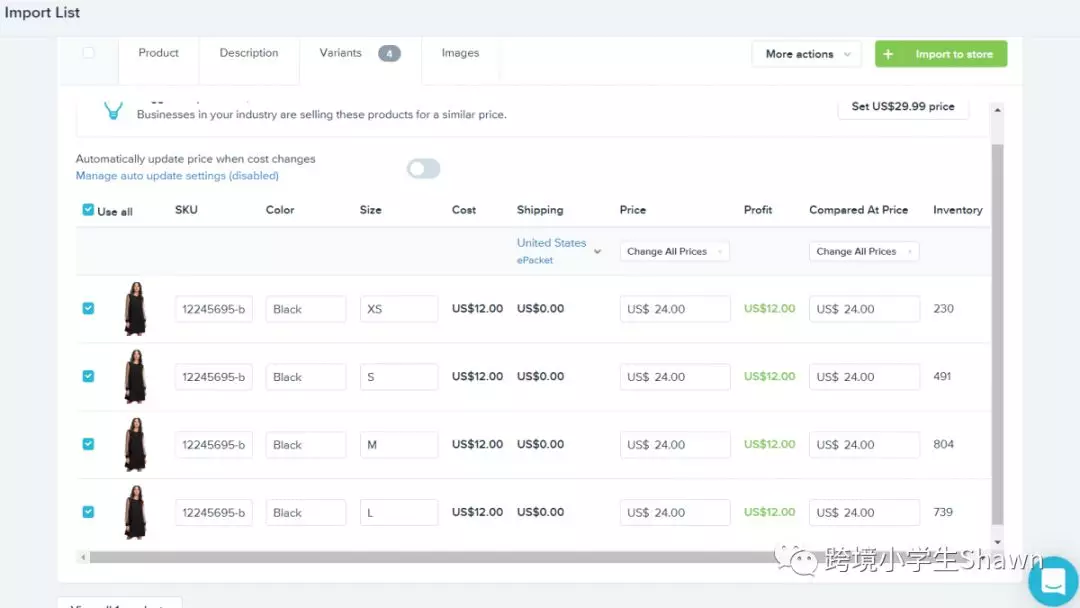This screenshot has height=608, width=1080.
Task: Open Change All Prices under Compared At Price
Action: click(x=864, y=251)
